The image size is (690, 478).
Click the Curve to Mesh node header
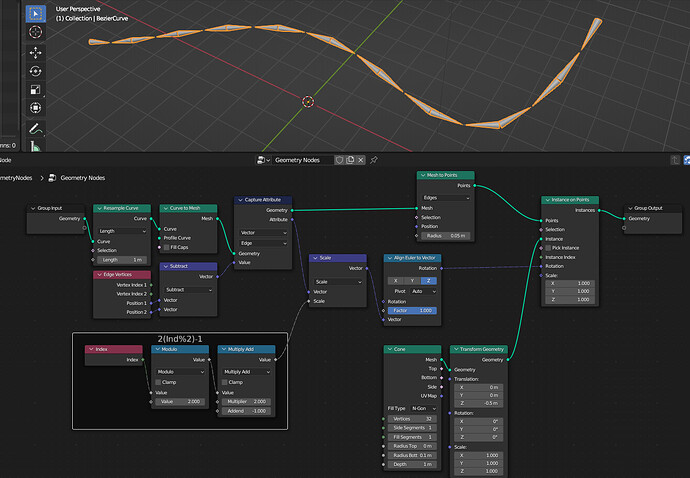tap(188, 208)
